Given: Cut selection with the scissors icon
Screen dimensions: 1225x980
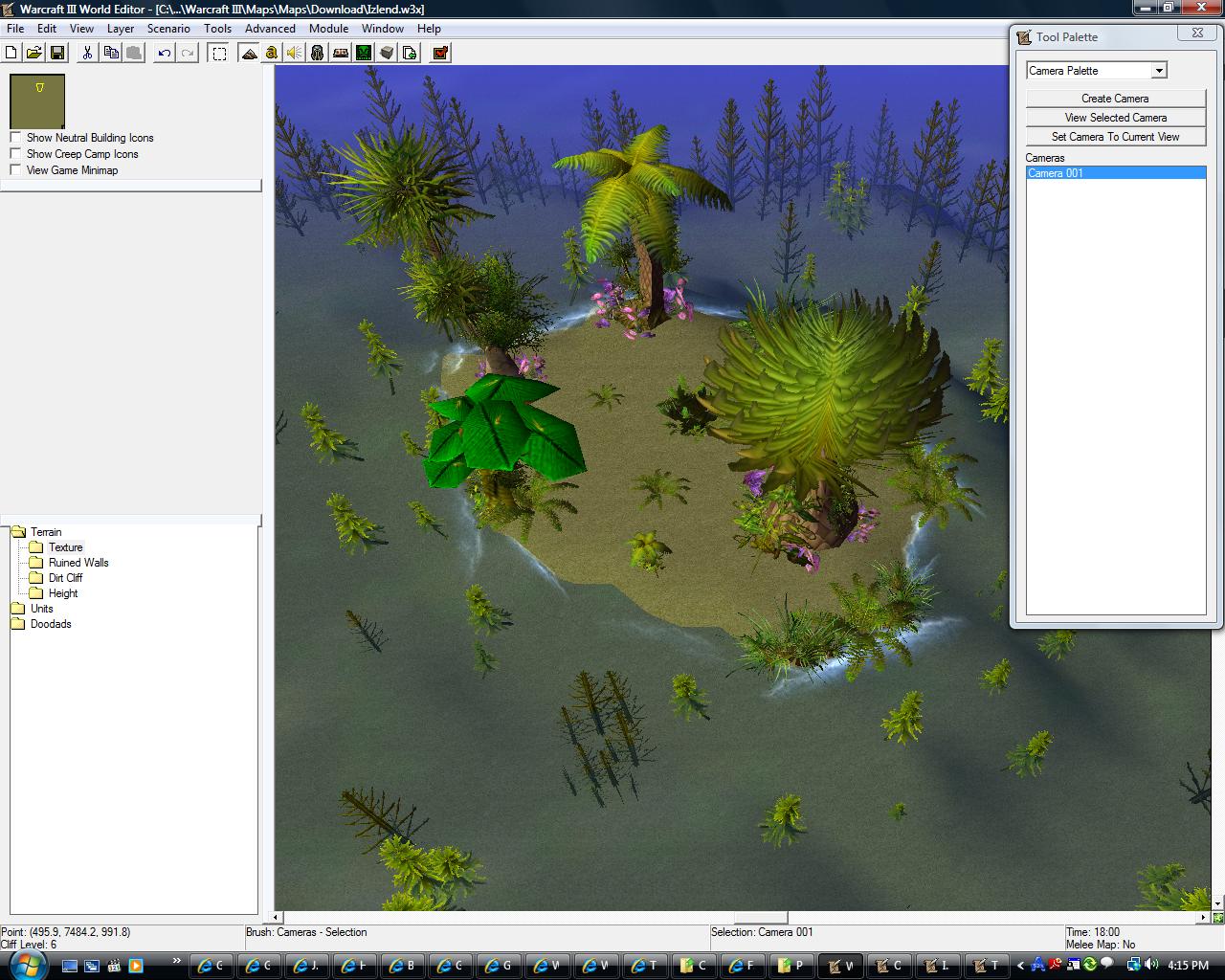Looking at the screenshot, I should tap(87, 53).
